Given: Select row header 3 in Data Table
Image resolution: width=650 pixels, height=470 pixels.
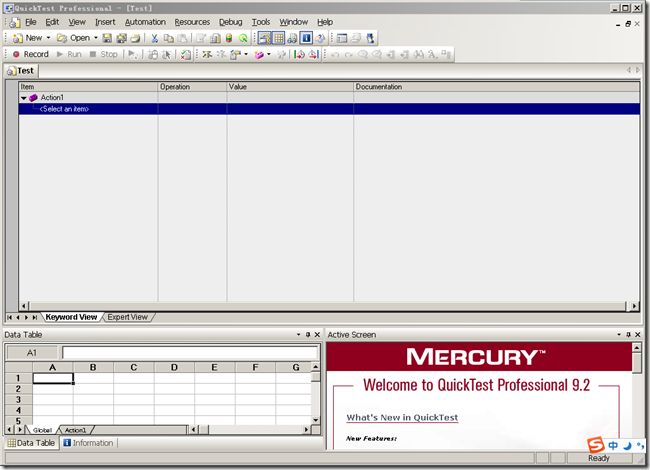Looking at the screenshot, I should tap(18, 400).
